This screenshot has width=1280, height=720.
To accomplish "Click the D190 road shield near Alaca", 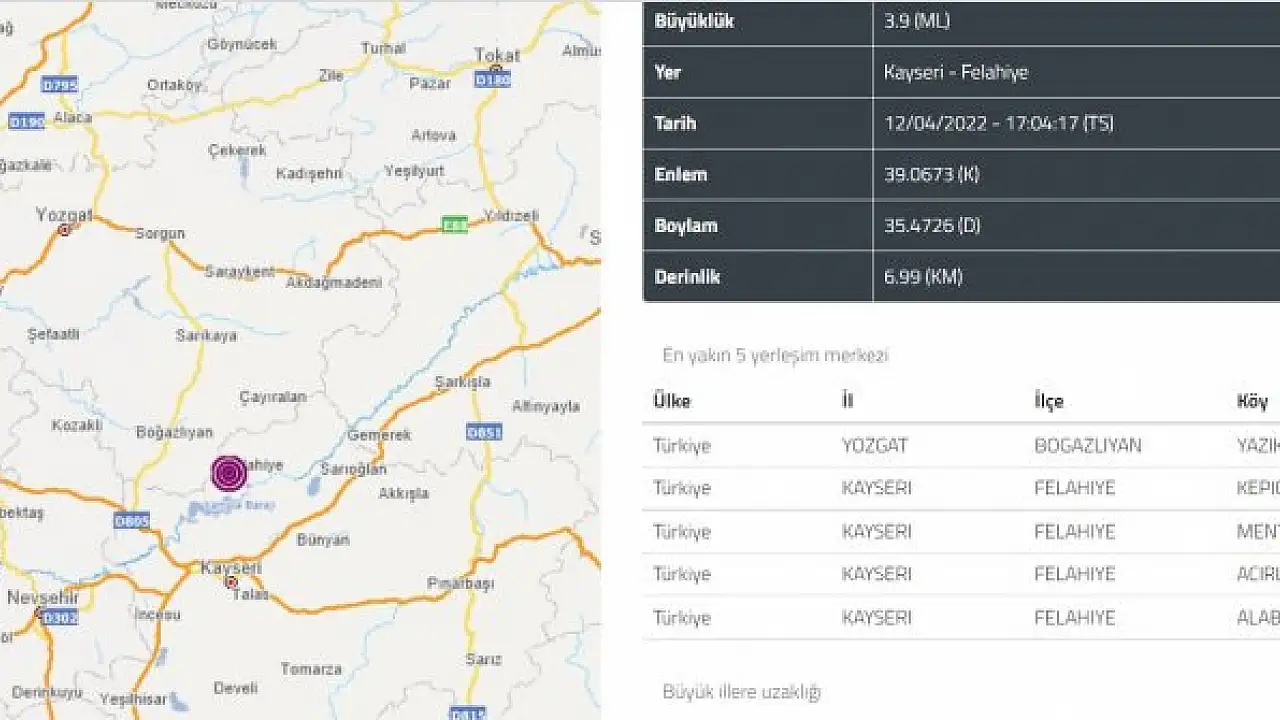I will tap(26, 122).
